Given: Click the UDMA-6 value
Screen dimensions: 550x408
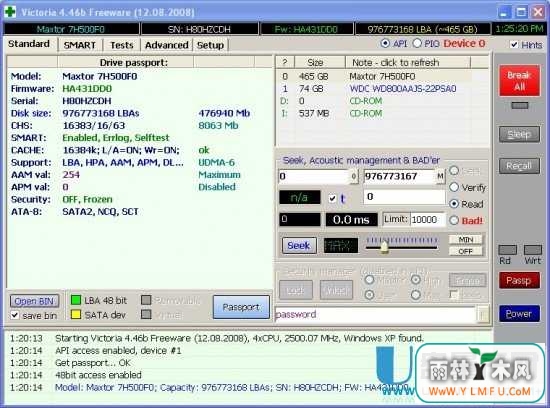Looking at the screenshot, I should tap(216, 162).
